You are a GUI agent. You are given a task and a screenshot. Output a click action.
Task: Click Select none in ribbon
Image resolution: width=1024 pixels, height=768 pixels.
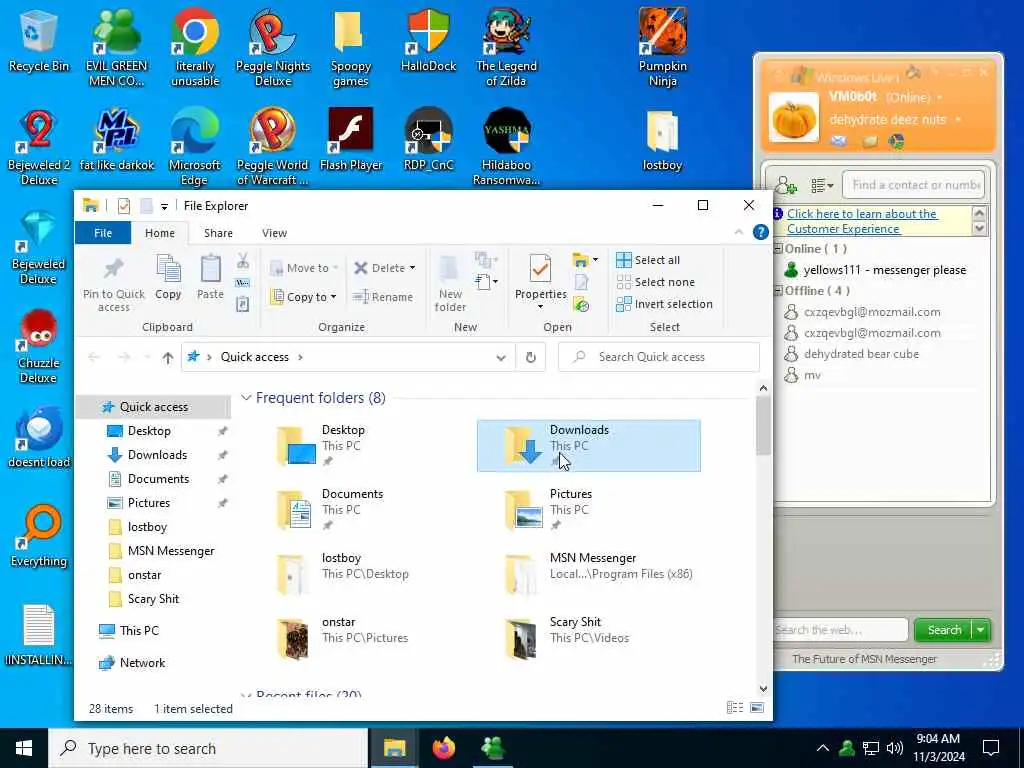pyautogui.click(x=656, y=282)
